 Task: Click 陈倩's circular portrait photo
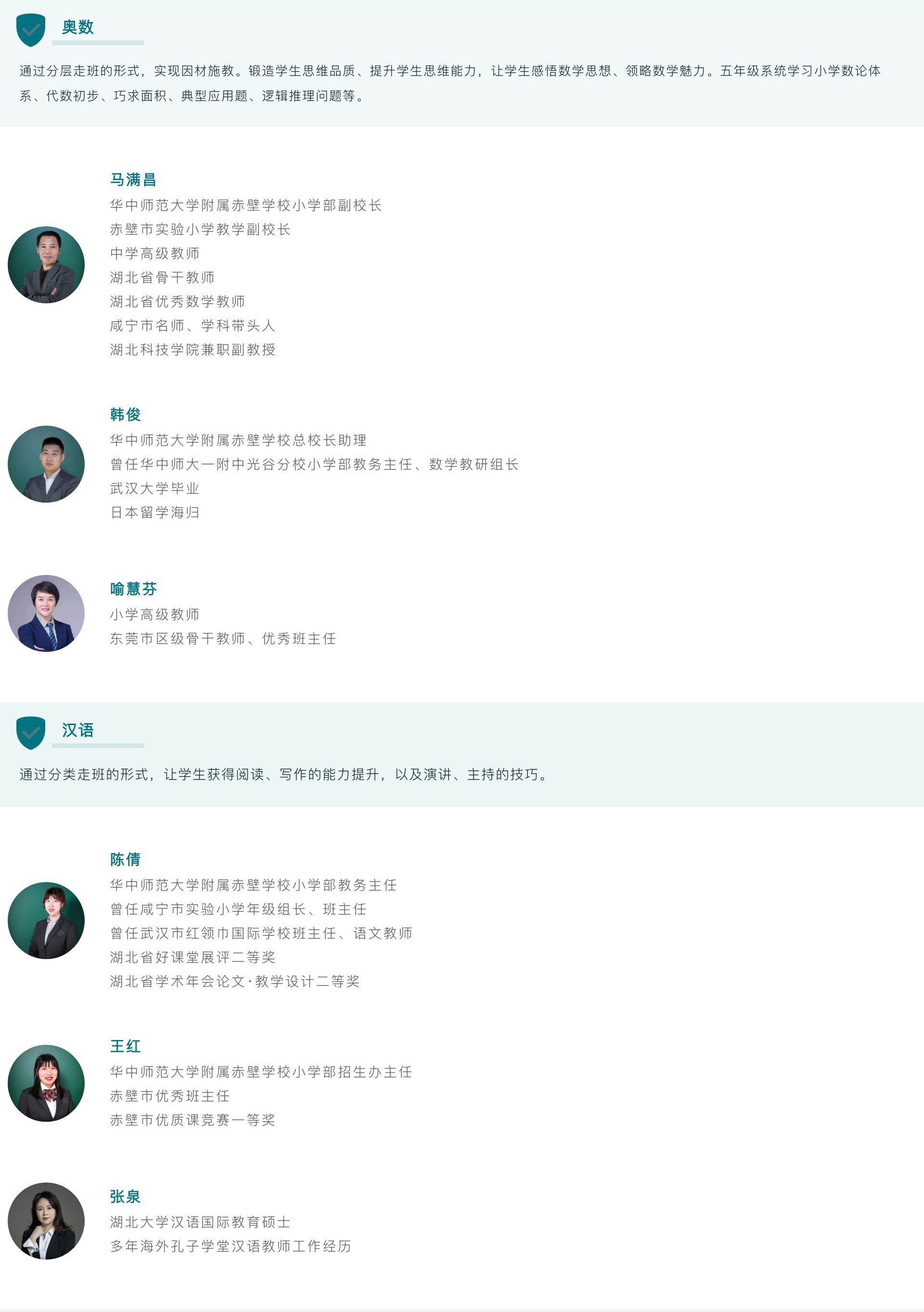click(46, 921)
